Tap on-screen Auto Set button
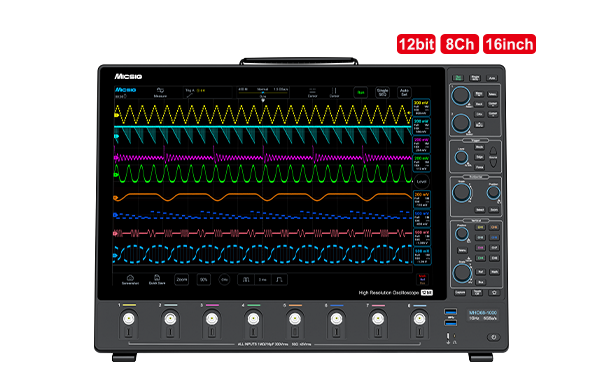This screenshot has height=380, width=600. click(404, 92)
